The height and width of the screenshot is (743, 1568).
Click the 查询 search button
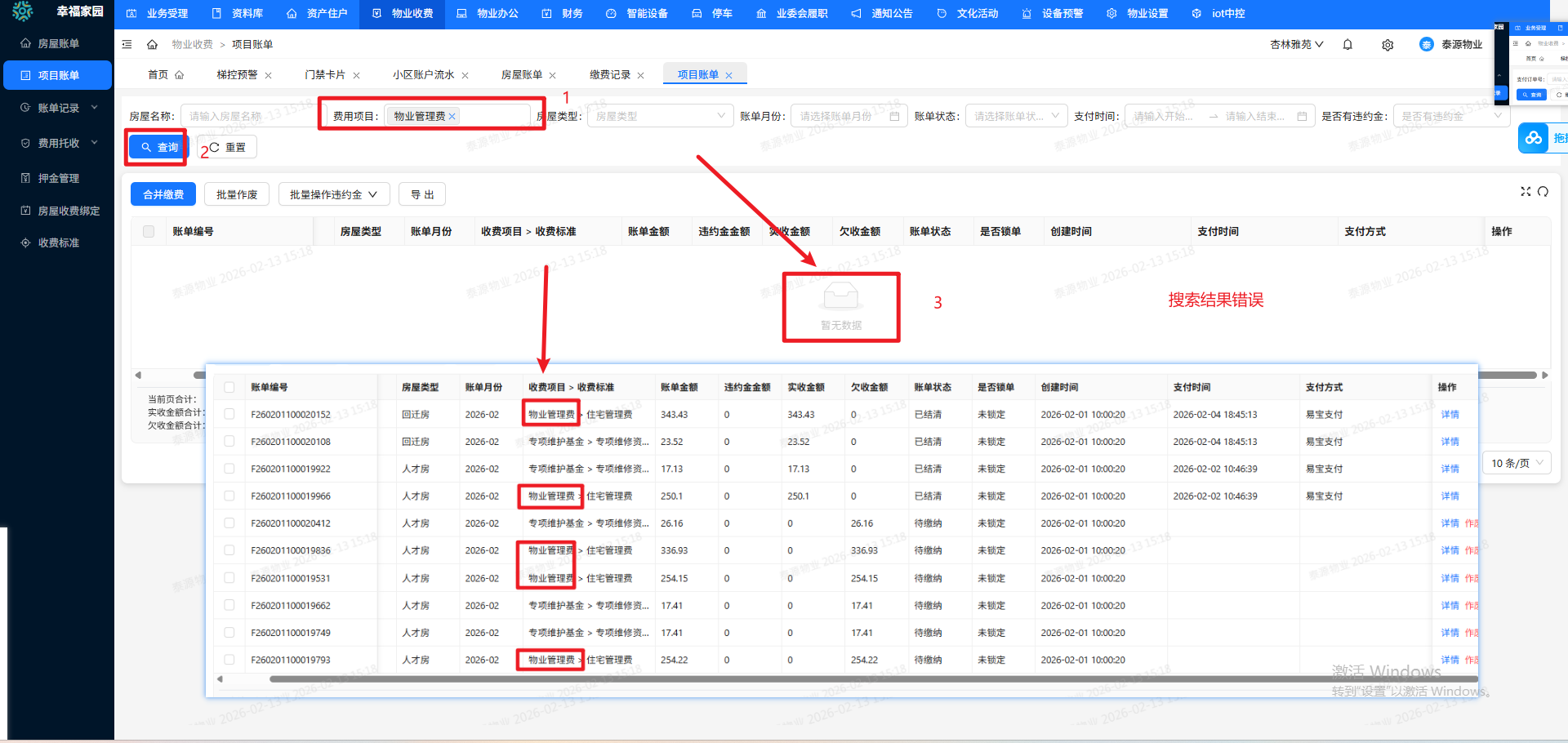(158, 148)
